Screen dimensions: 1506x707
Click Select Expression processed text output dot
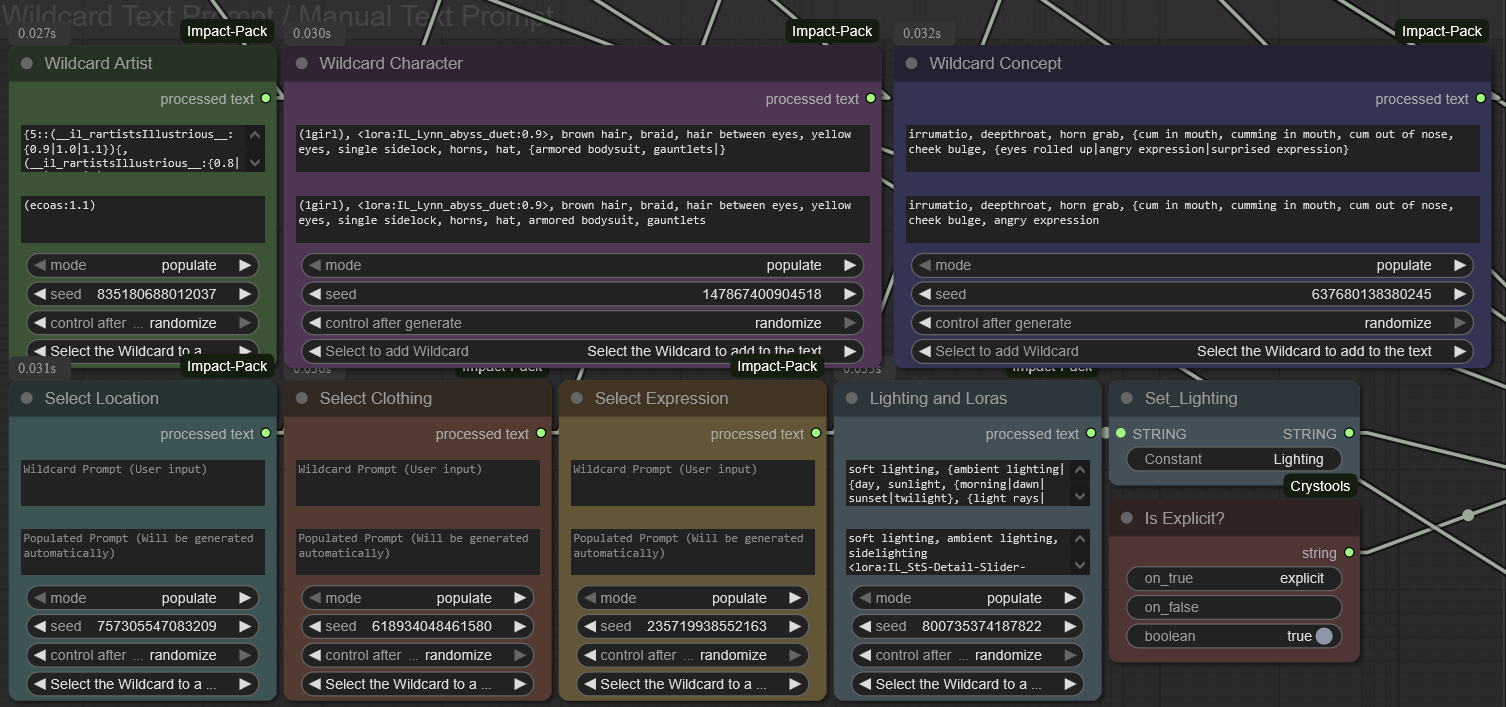pos(816,434)
